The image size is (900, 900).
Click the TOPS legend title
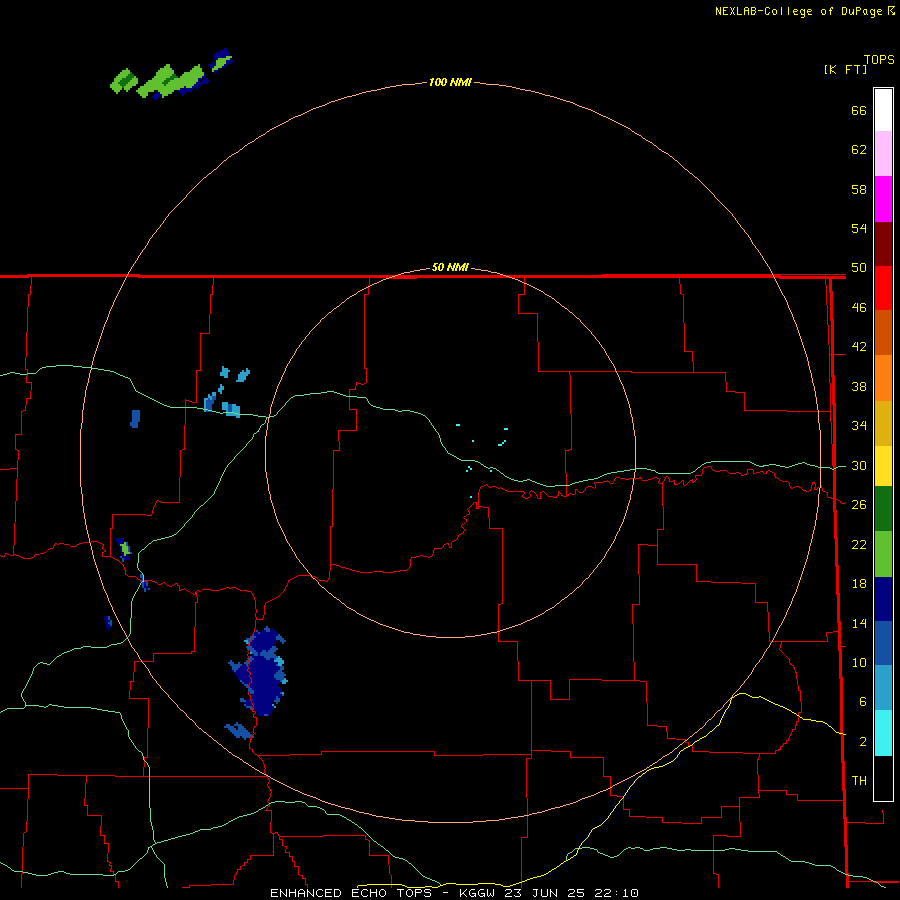point(879,59)
